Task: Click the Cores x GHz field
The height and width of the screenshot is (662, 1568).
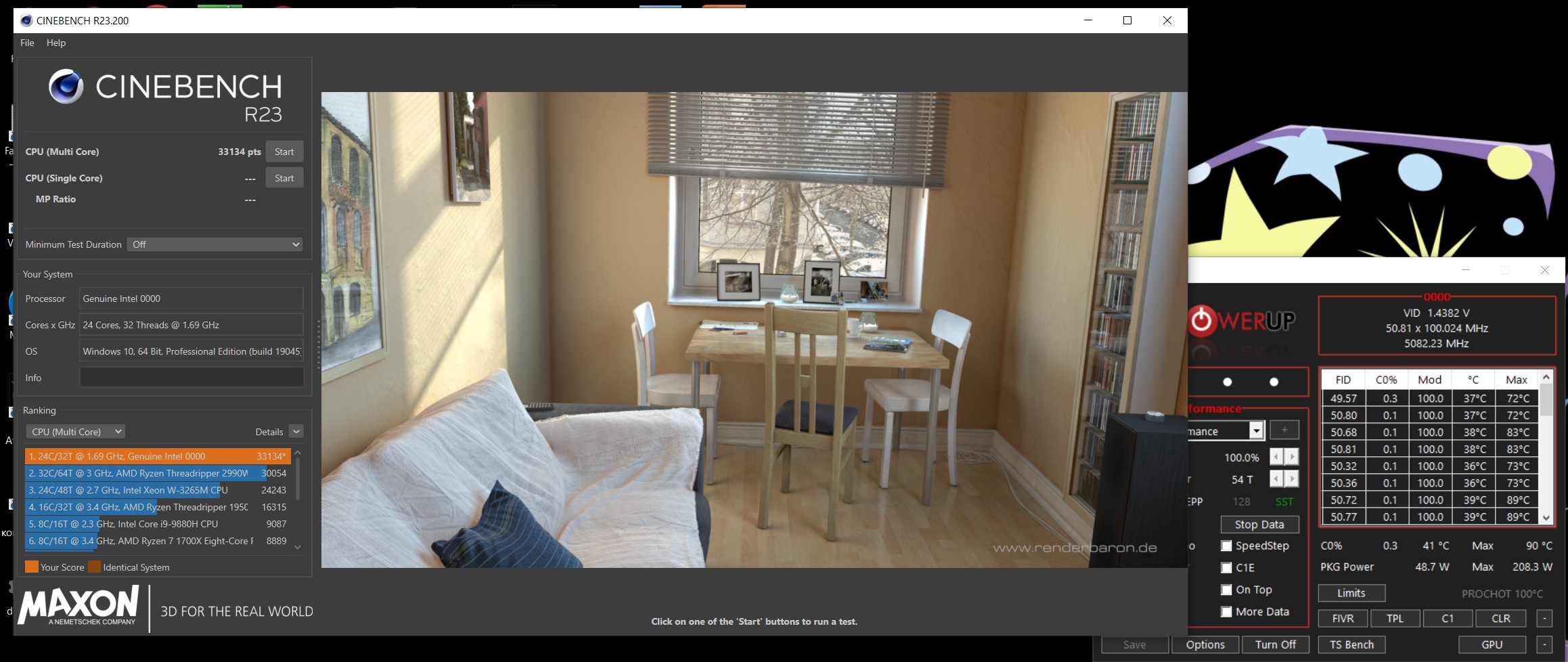Action: click(x=192, y=325)
